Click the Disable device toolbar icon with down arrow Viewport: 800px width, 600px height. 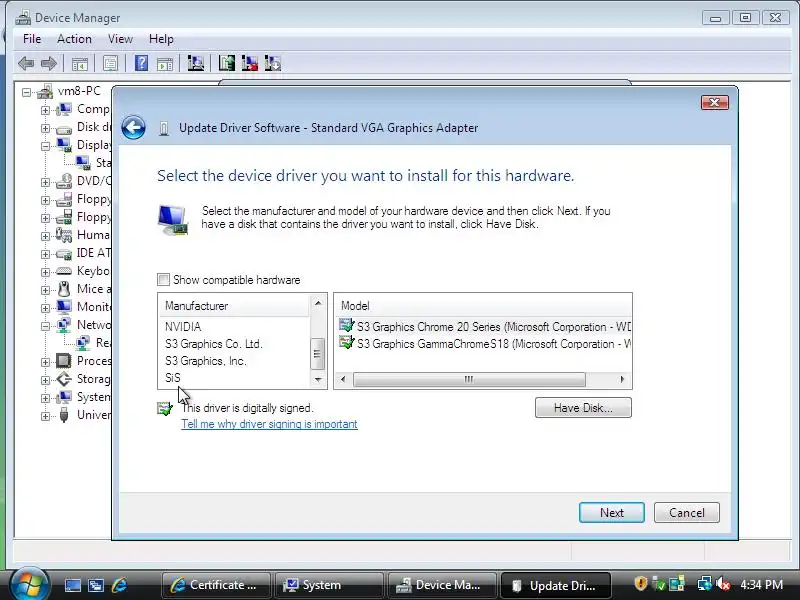(x=273, y=63)
